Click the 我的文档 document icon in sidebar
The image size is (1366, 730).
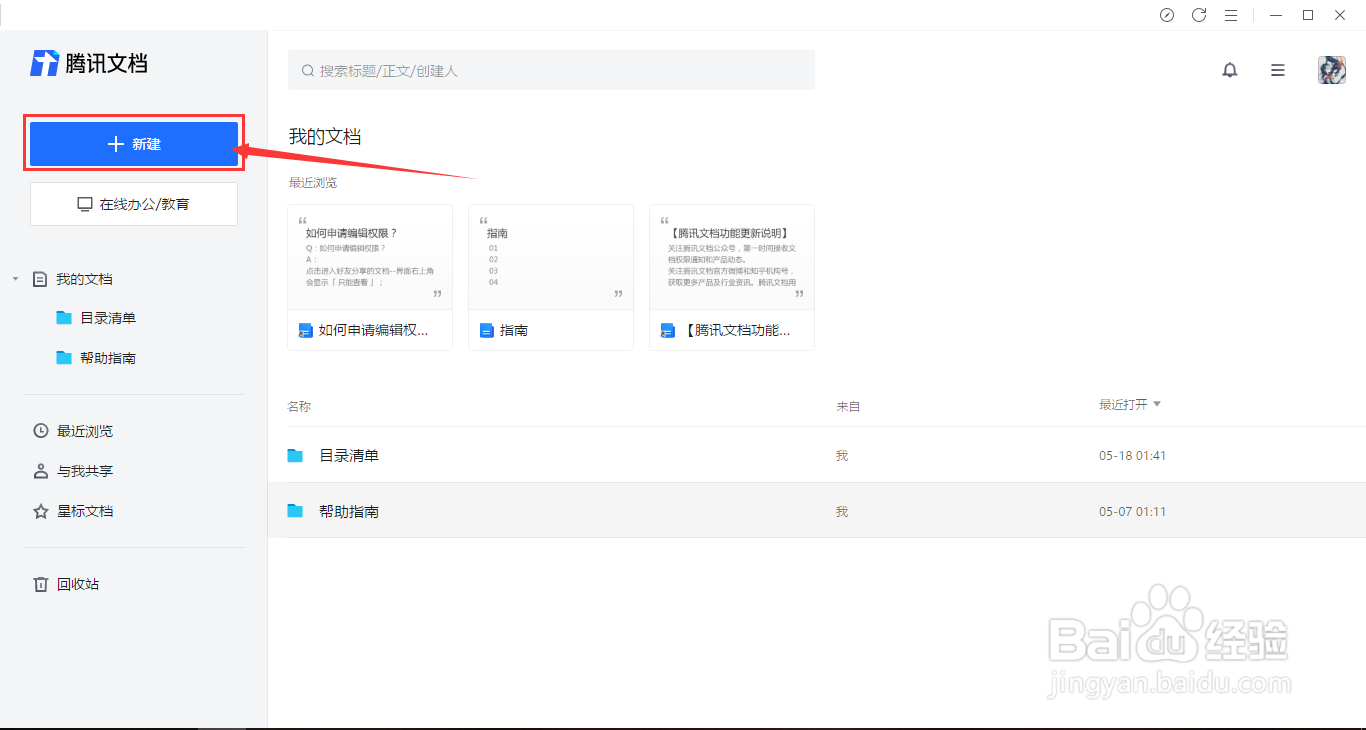40,279
